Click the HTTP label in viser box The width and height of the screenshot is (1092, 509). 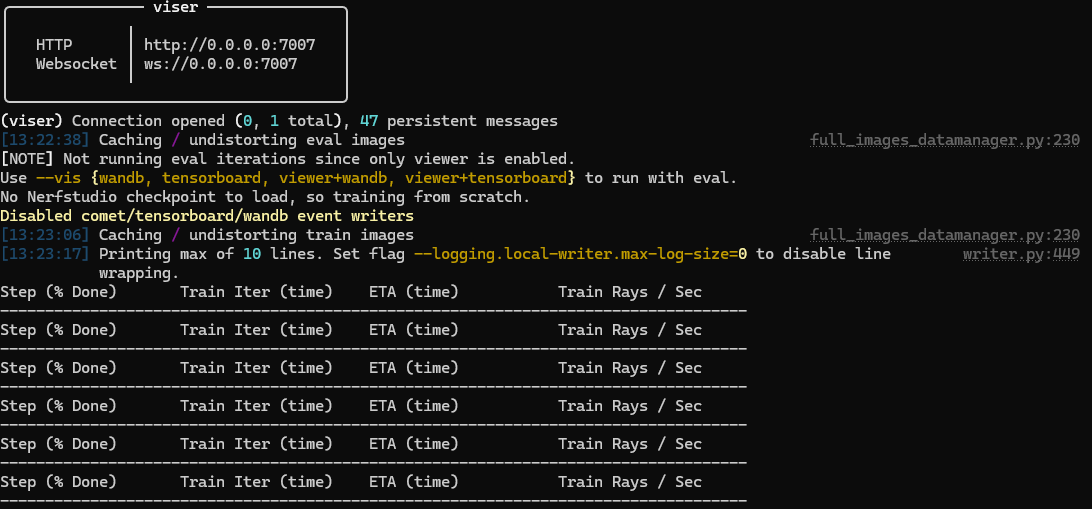[54, 45]
